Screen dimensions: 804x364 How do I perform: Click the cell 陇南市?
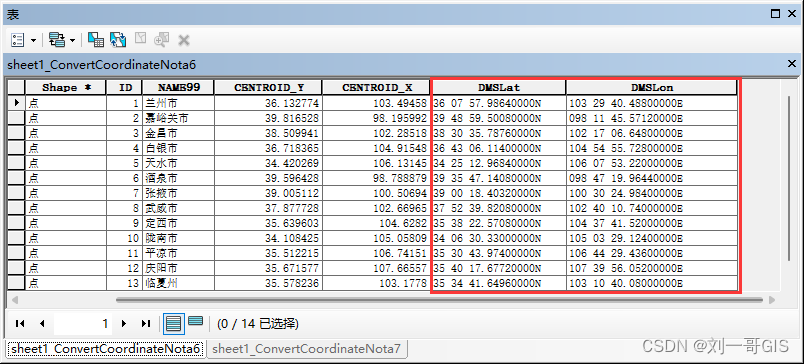click(178, 238)
